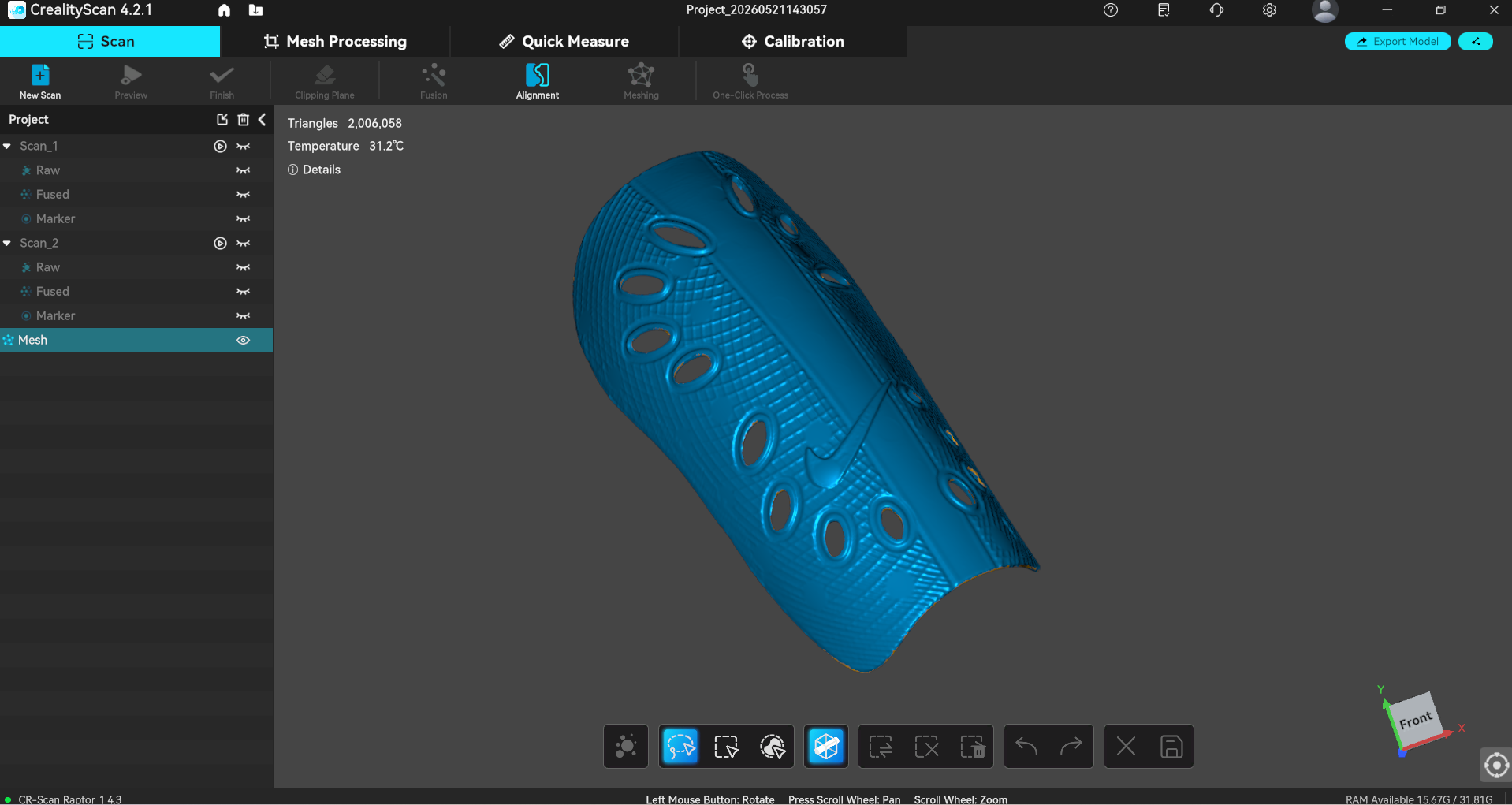Viewport: 1512px width, 805px height.
Task: Toggle visibility of Scan_2
Action: [243, 244]
